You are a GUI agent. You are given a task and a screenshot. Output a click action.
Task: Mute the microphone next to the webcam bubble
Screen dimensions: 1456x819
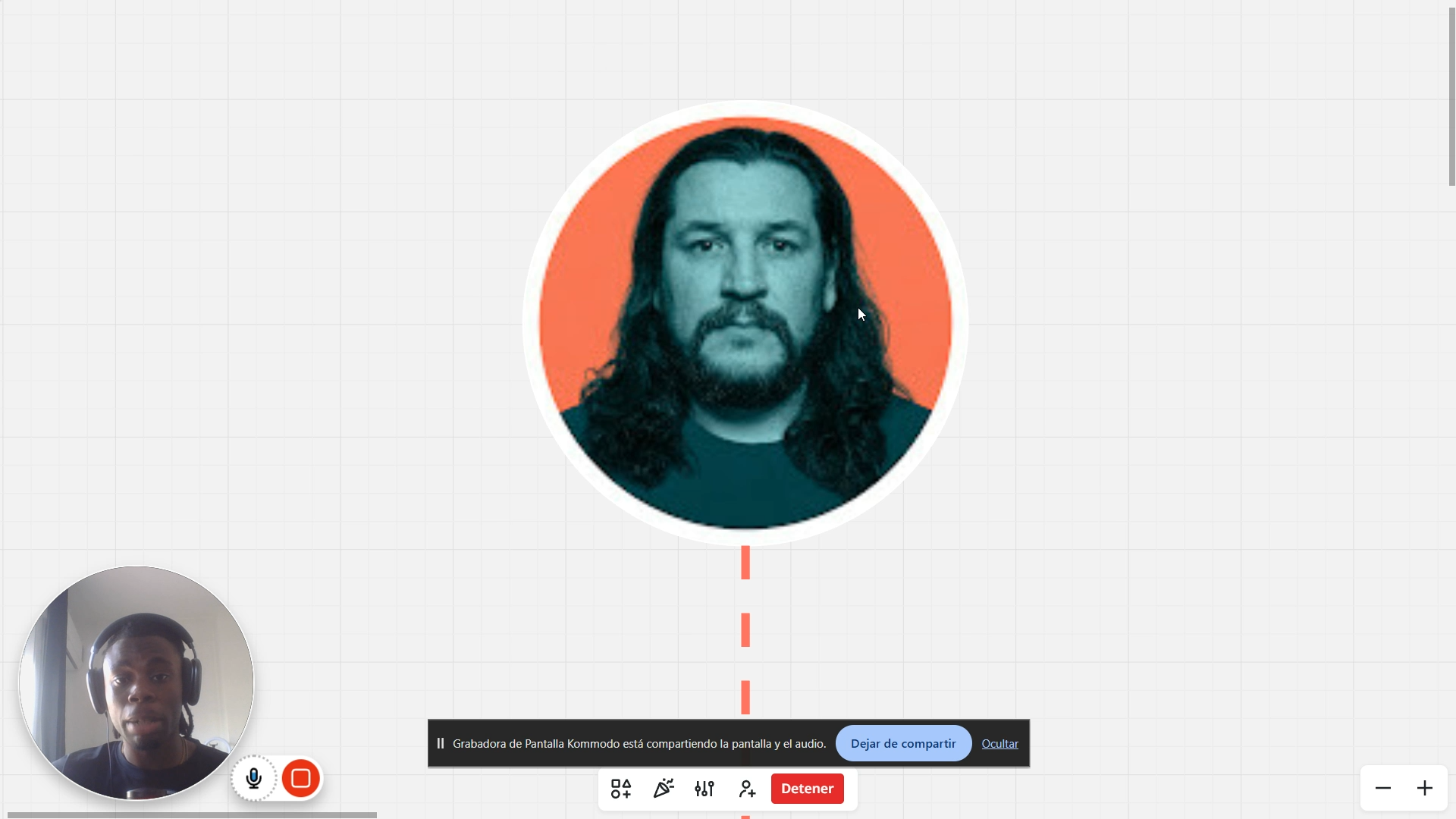tap(254, 778)
